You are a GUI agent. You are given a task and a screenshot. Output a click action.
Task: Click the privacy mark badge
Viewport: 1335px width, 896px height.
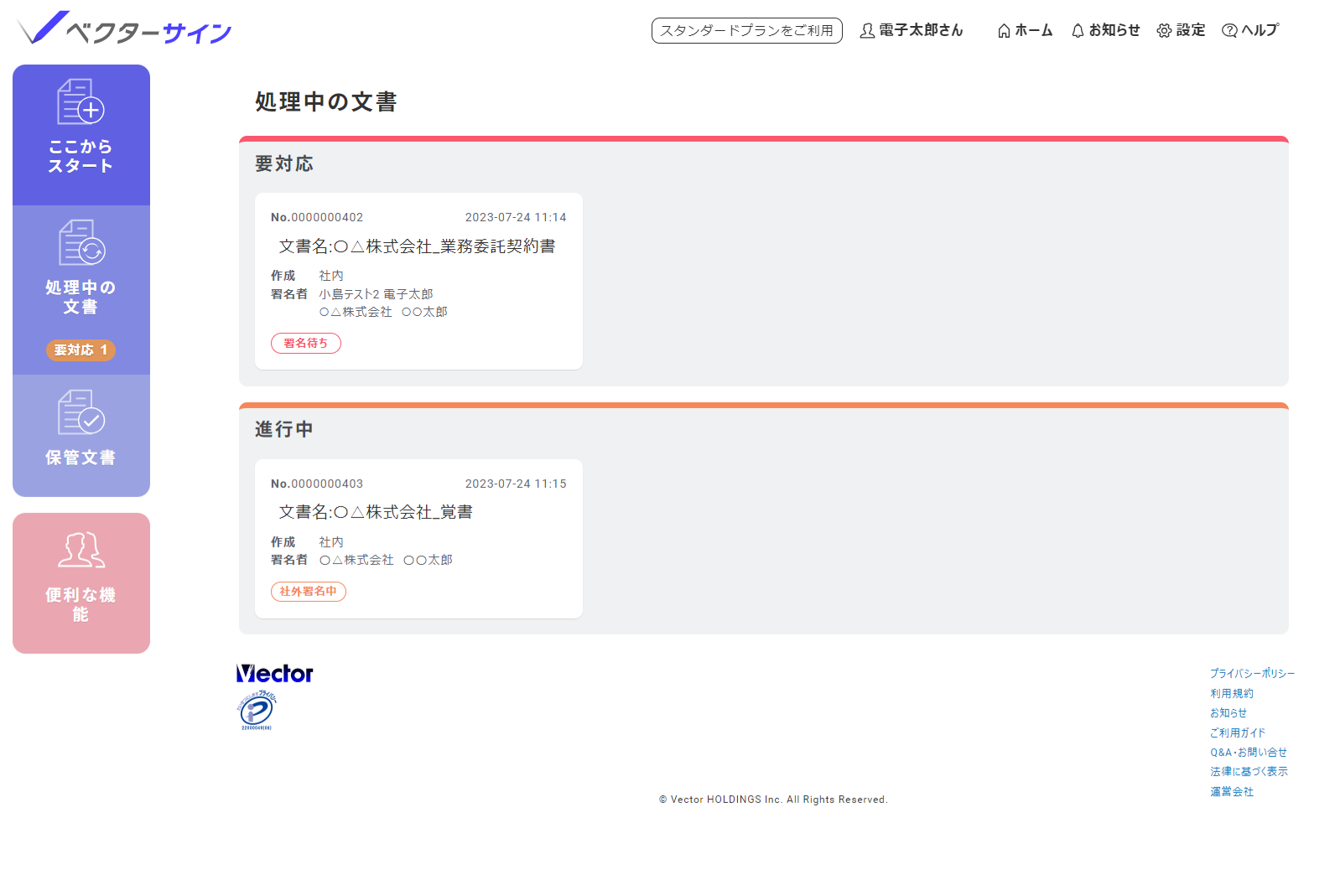tap(257, 710)
